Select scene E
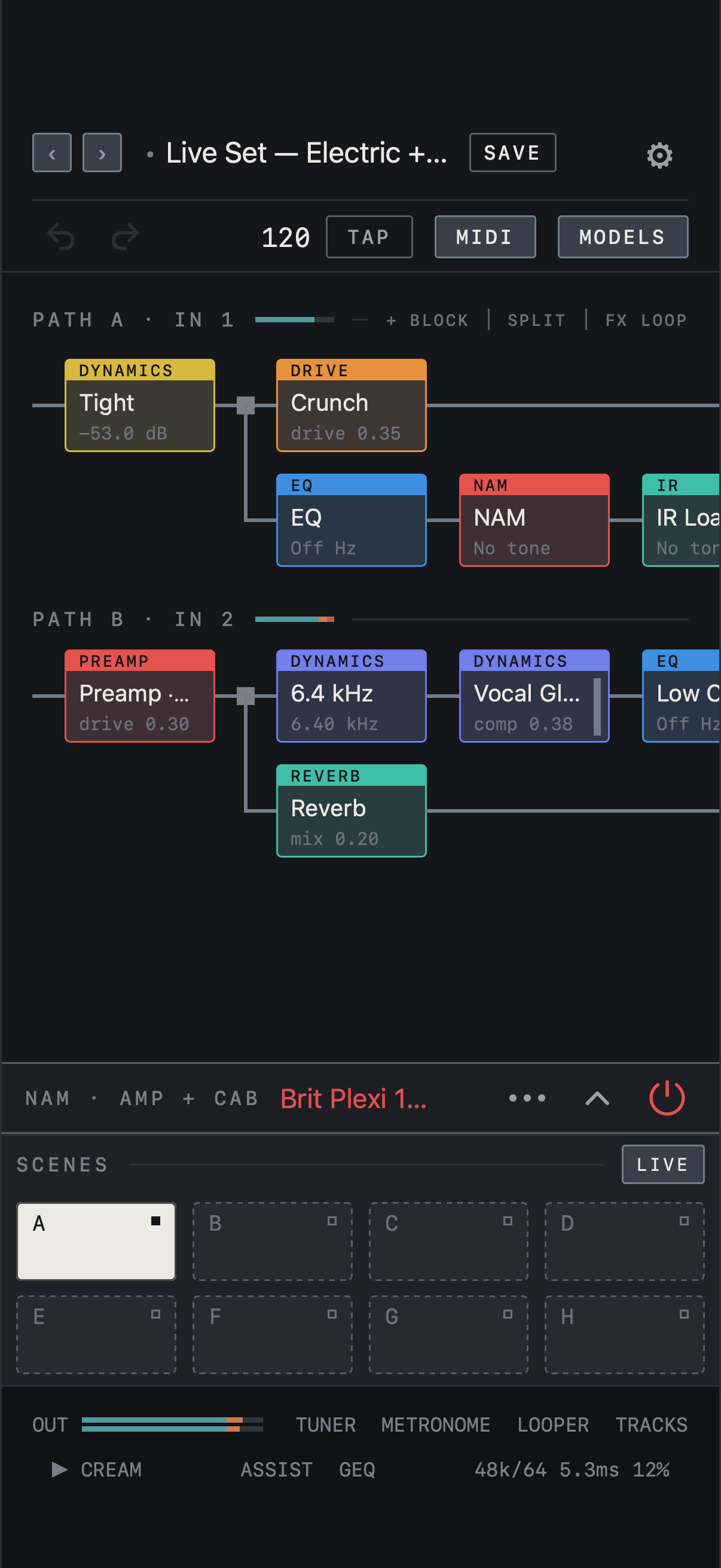Image resolution: width=721 pixels, height=1568 pixels. (x=96, y=1335)
